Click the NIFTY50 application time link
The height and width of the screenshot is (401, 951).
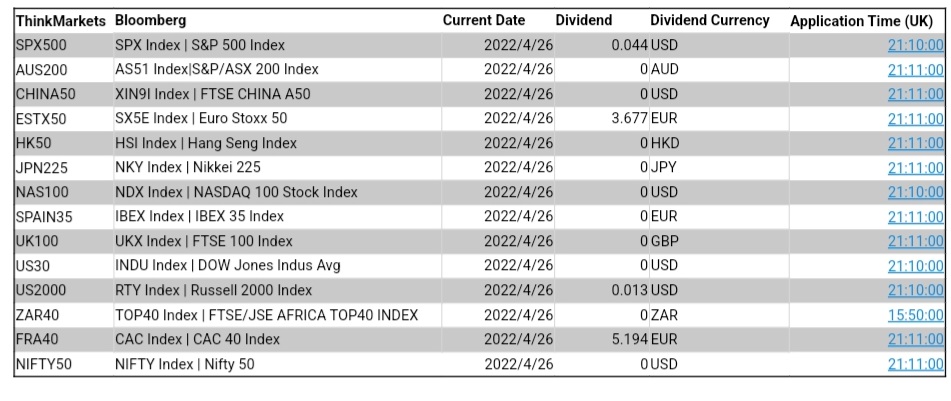(x=915, y=365)
